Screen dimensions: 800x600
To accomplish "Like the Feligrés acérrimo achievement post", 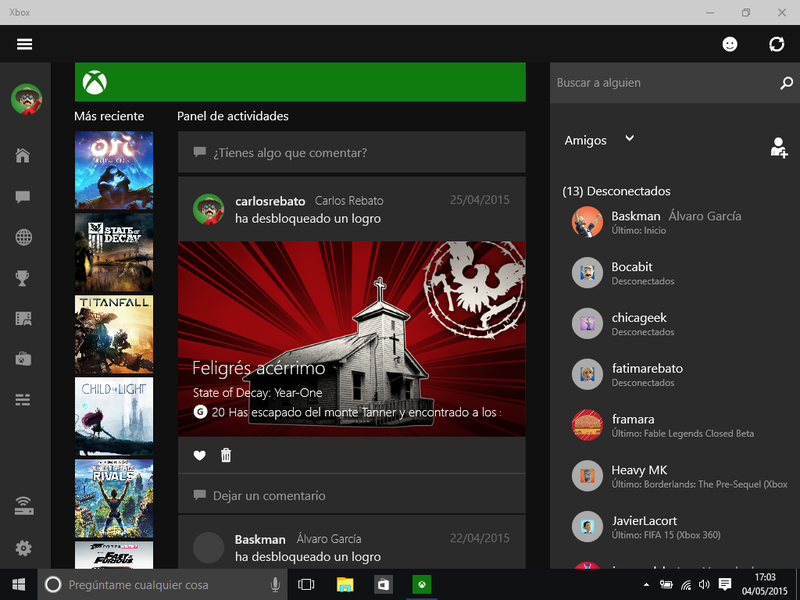I will pos(199,455).
